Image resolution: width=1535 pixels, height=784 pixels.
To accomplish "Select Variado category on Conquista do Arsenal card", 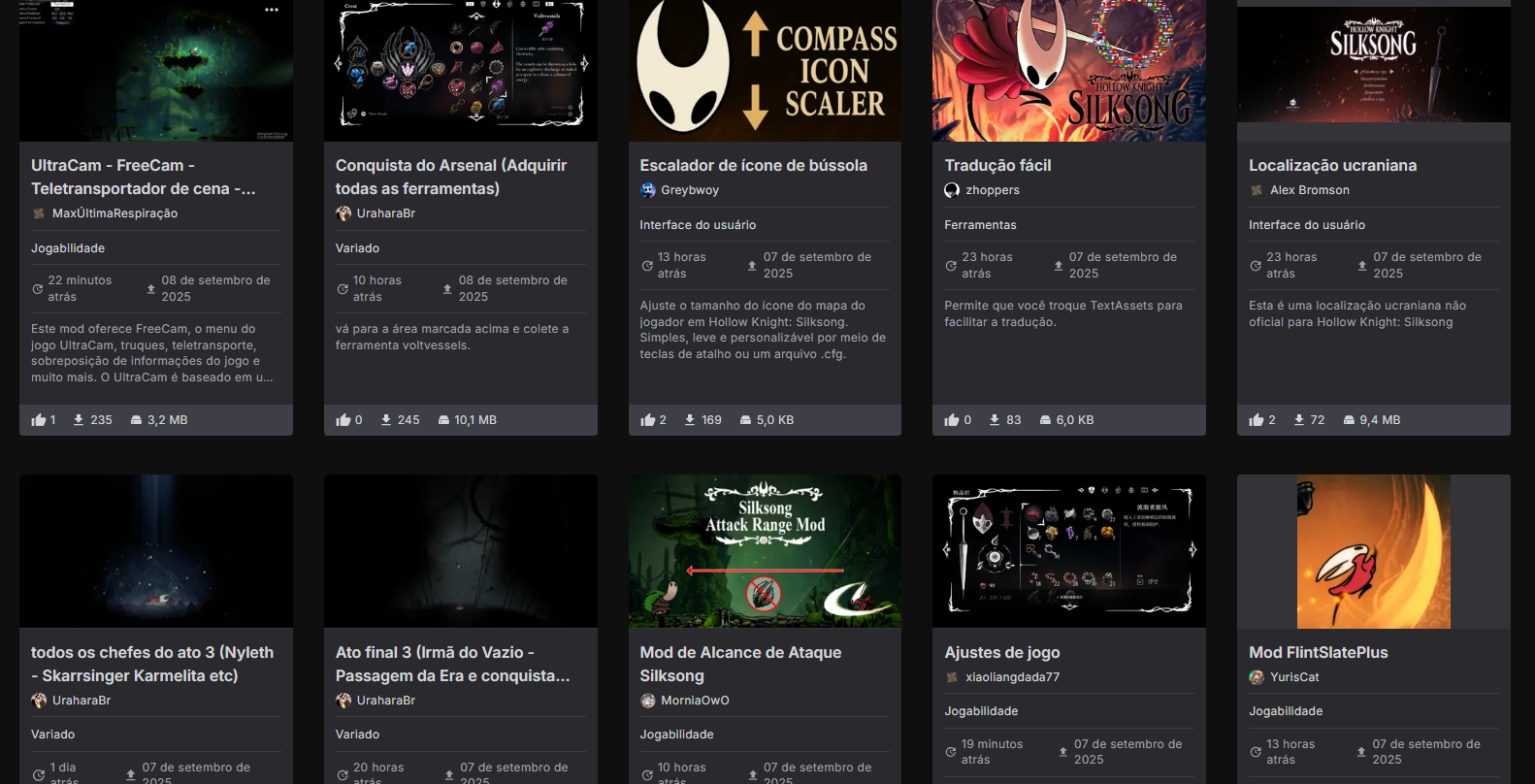I will [357, 248].
